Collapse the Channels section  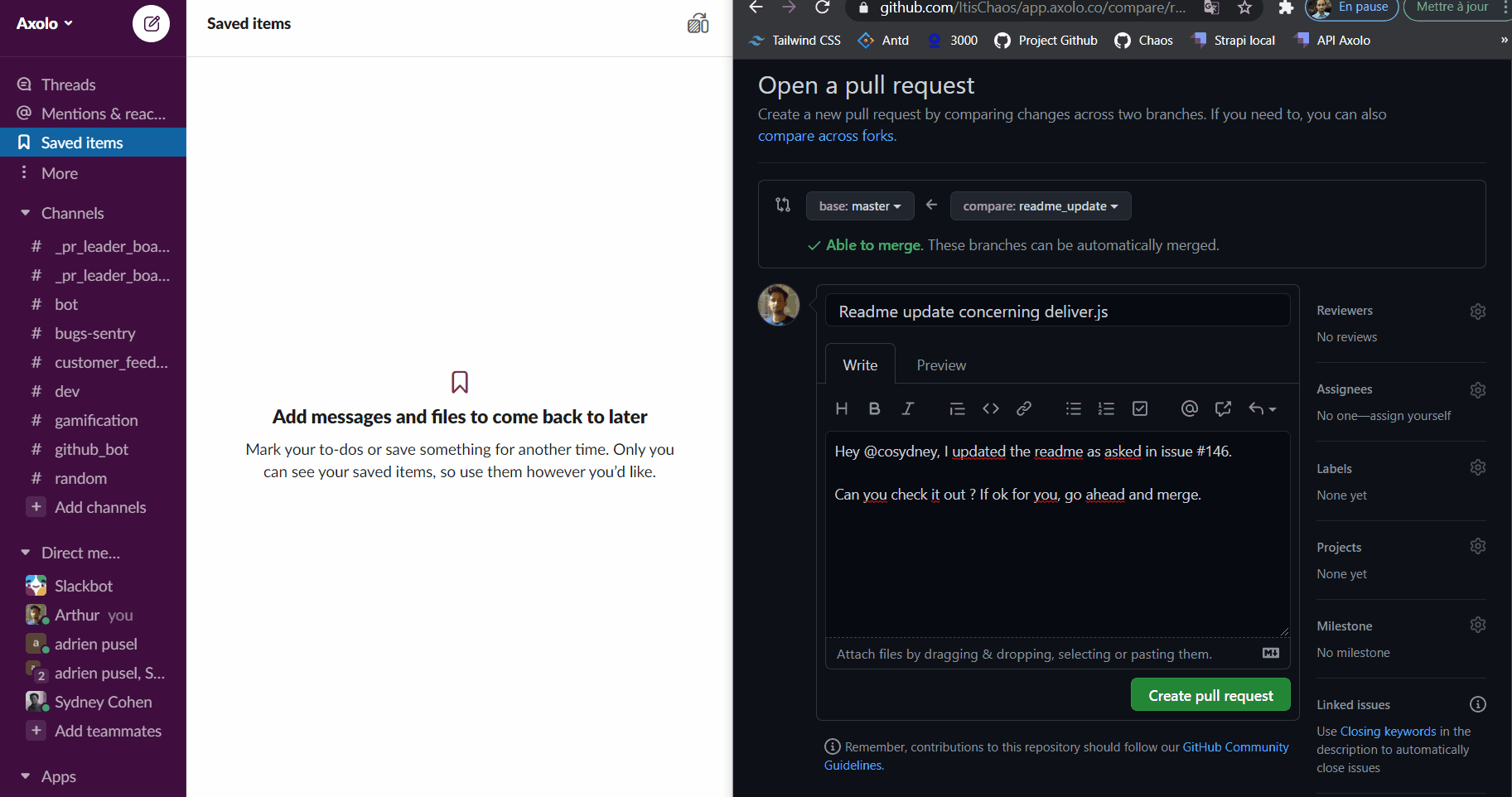(x=26, y=213)
